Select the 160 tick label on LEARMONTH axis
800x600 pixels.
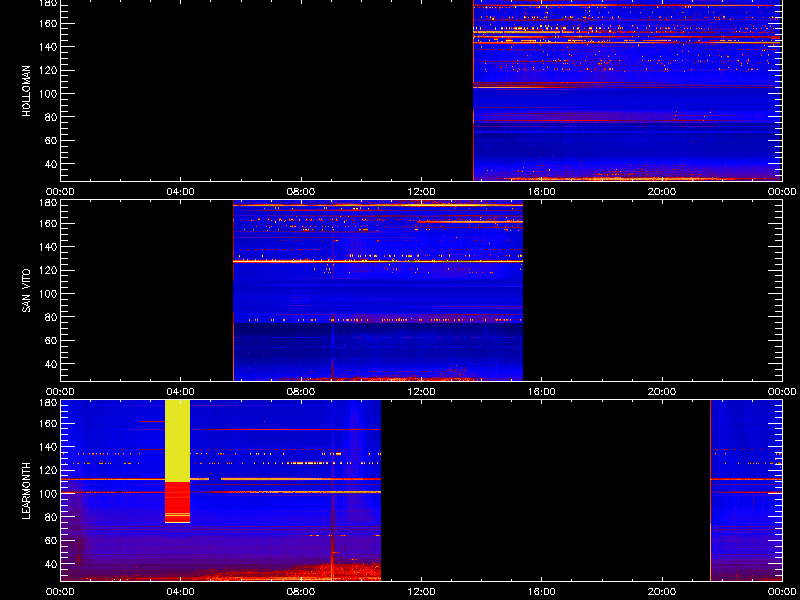click(x=47, y=423)
